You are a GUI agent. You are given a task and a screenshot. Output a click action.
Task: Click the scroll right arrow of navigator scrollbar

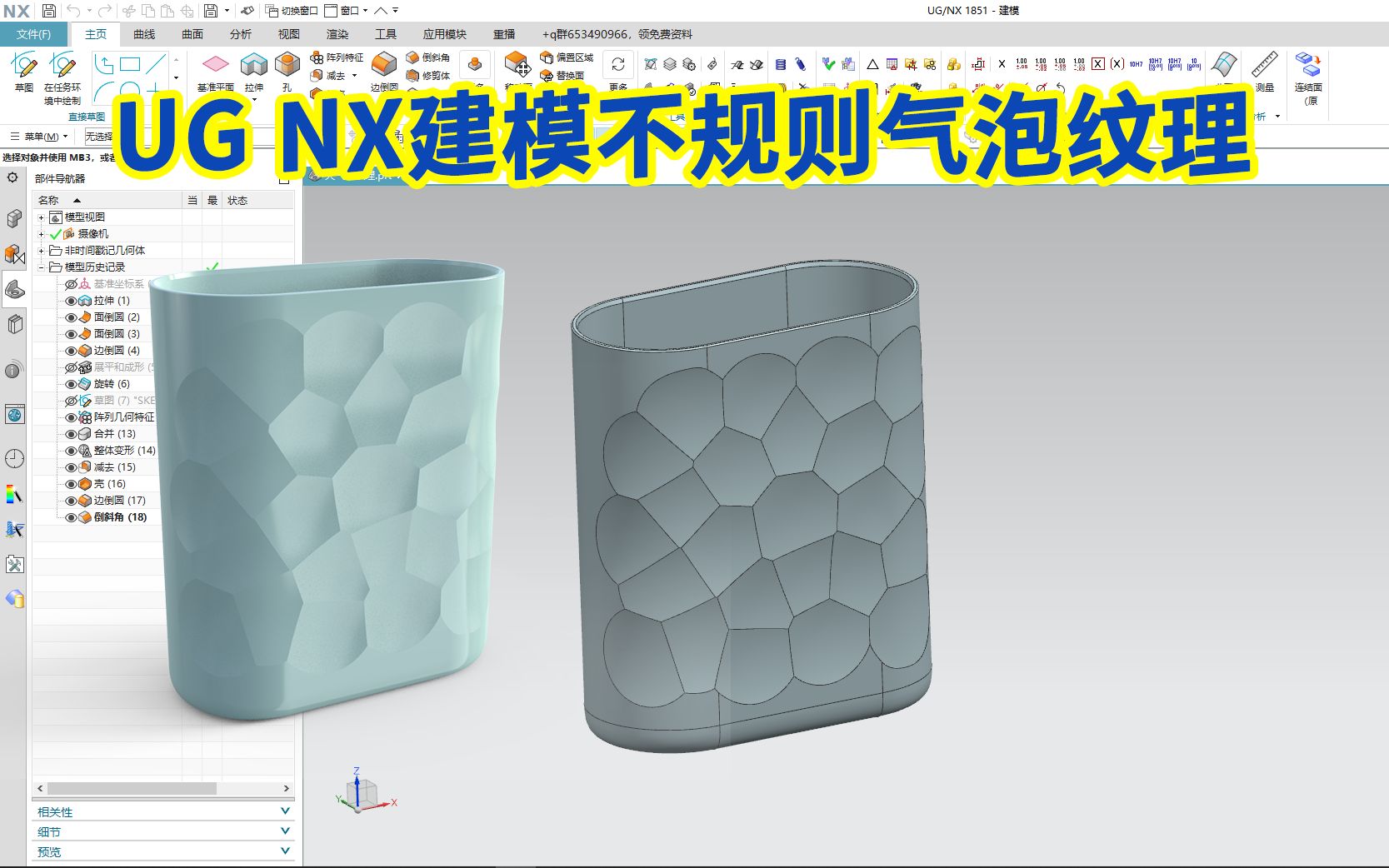pyautogui.click(x=286, y=788)
